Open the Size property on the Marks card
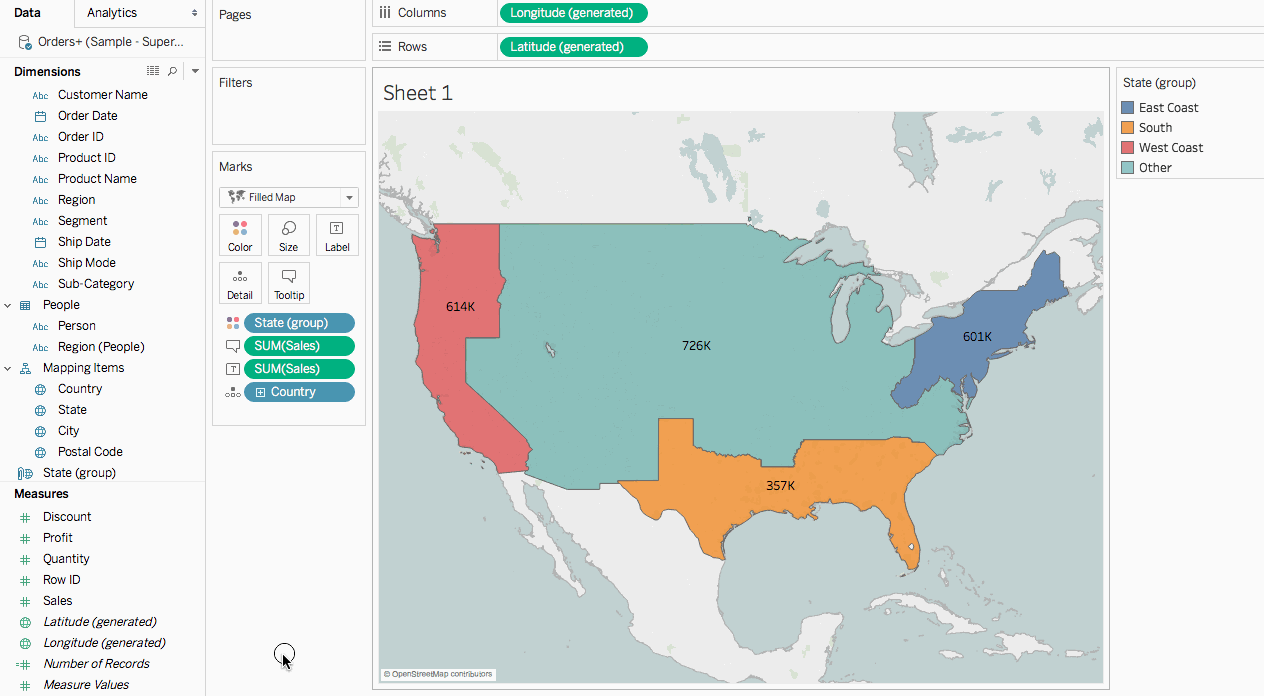The image size is (1264, 696). (288, 235)
